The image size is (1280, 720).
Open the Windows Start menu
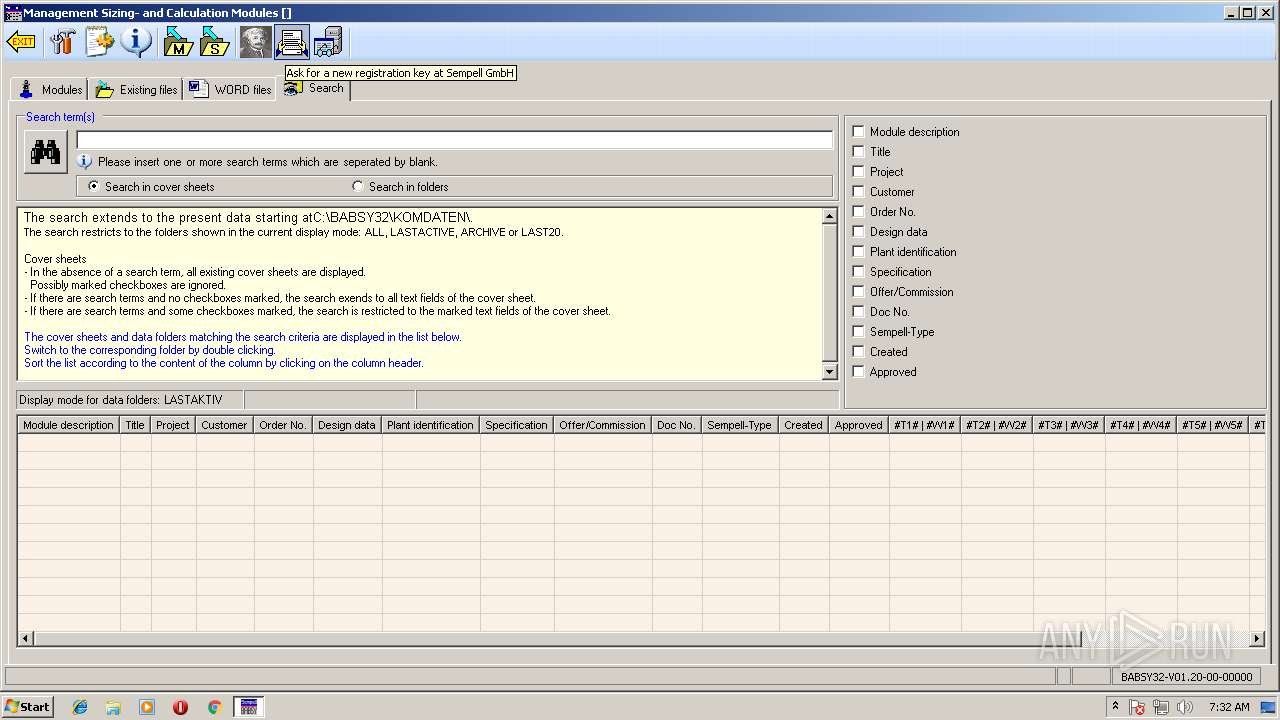pos(27,706)
